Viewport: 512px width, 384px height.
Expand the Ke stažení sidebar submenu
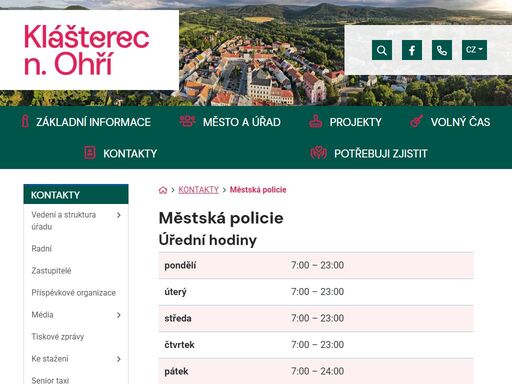pos(119,359)
